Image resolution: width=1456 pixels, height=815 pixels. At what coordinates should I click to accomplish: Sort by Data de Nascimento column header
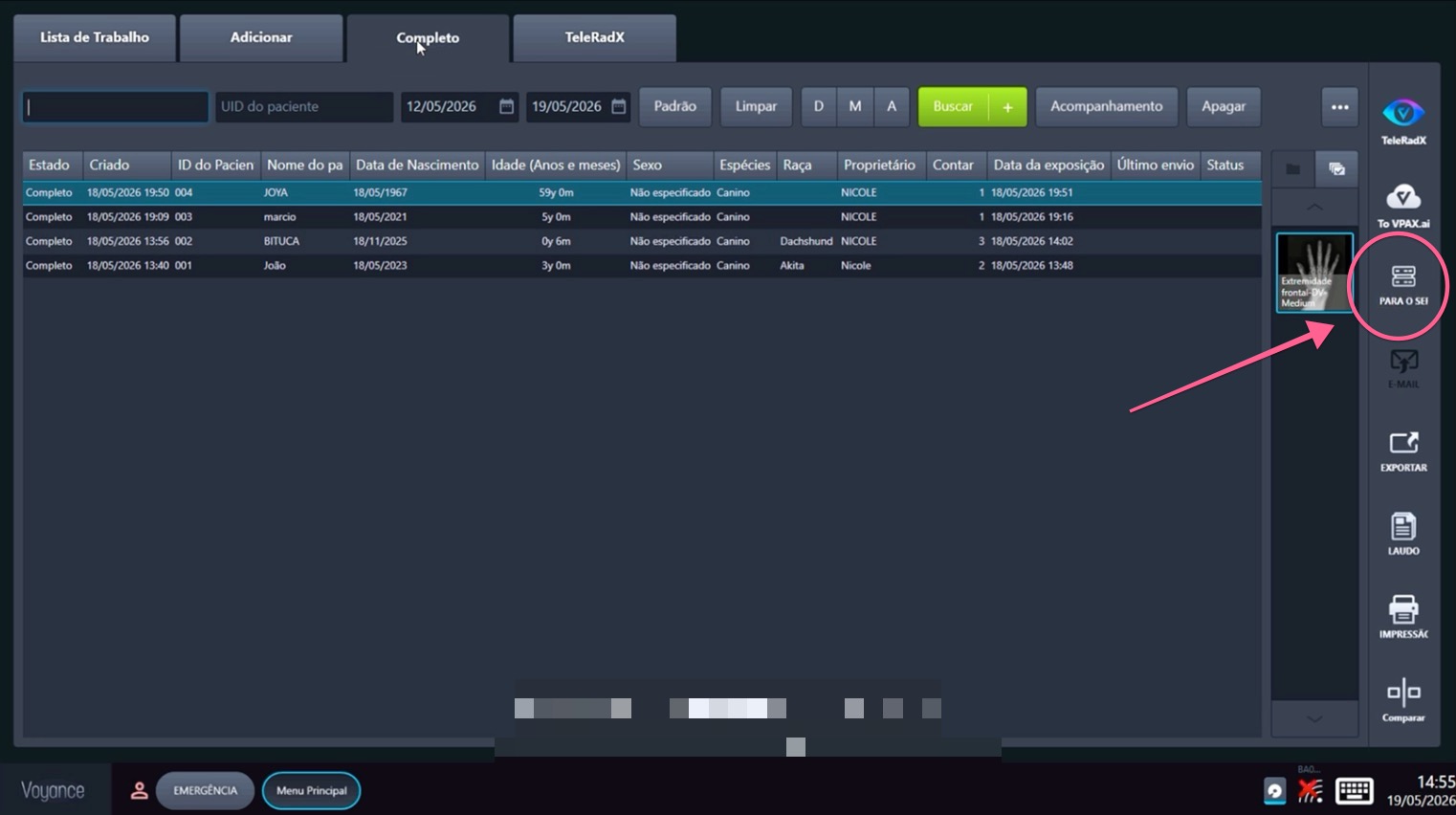(417, 165)
